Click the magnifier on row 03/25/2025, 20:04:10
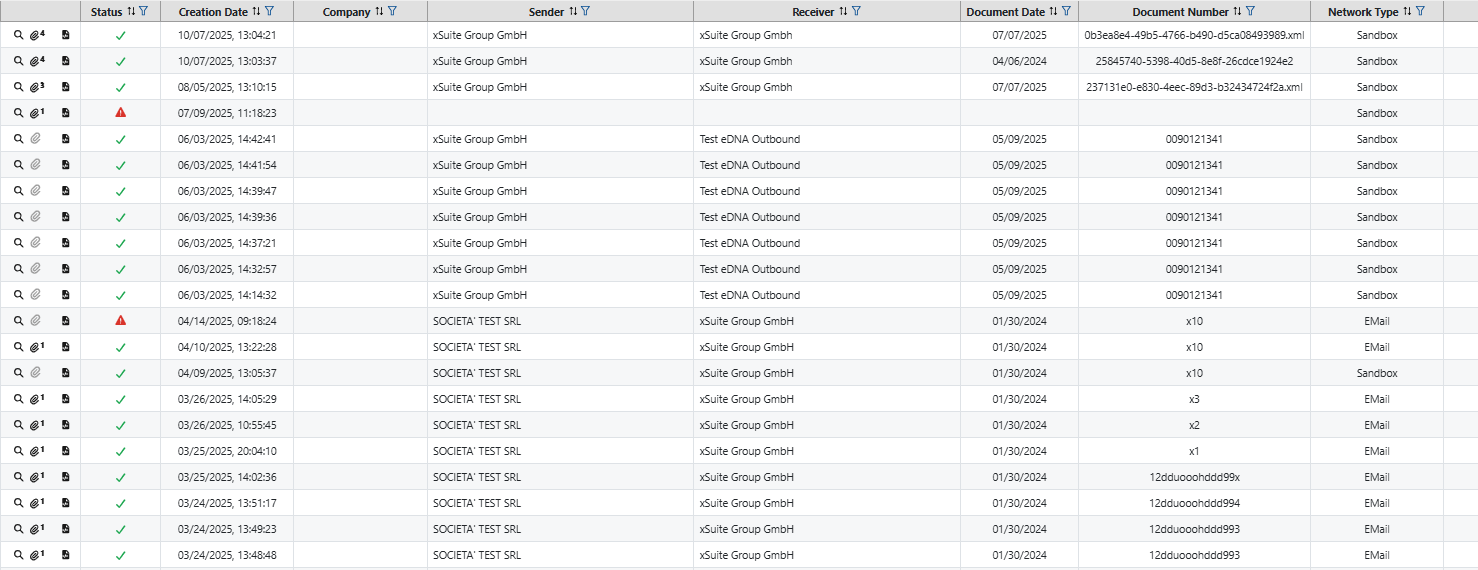The width and height of the screenshot is (1478, 570). [x=18, y=451]
